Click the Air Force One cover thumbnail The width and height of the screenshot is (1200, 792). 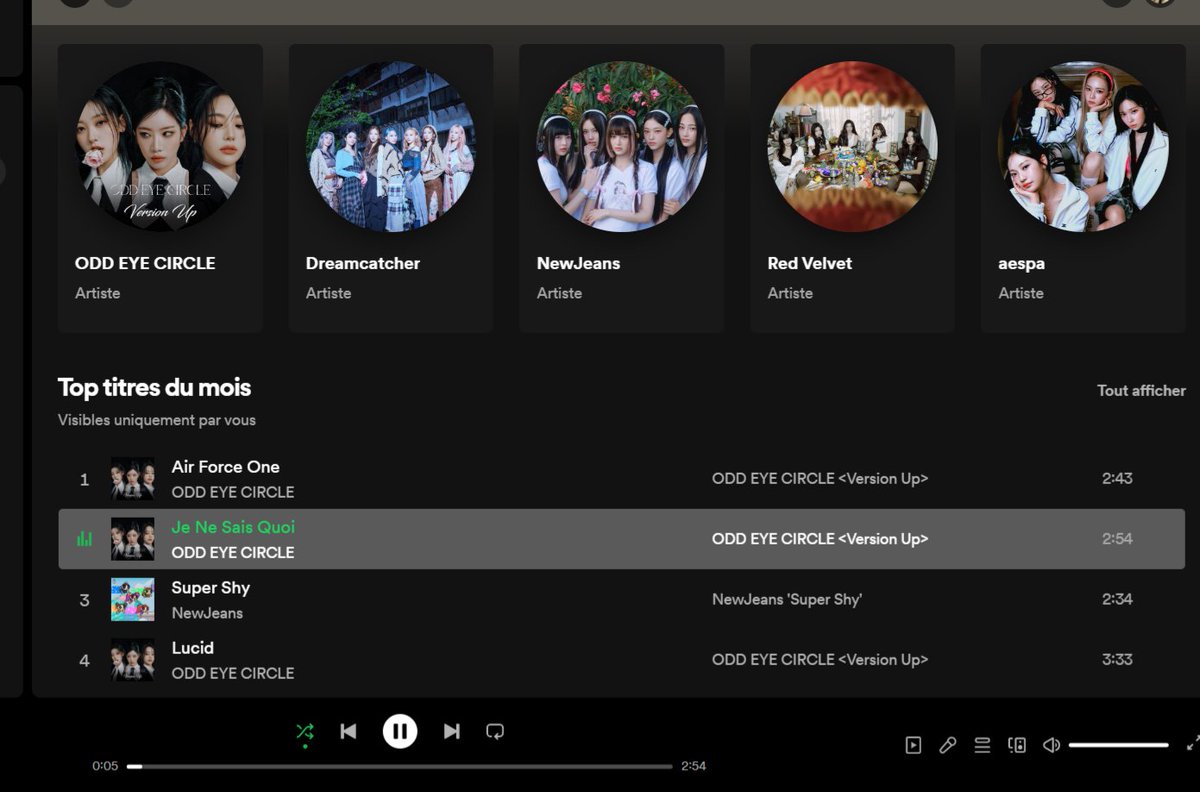coord(133,479)
